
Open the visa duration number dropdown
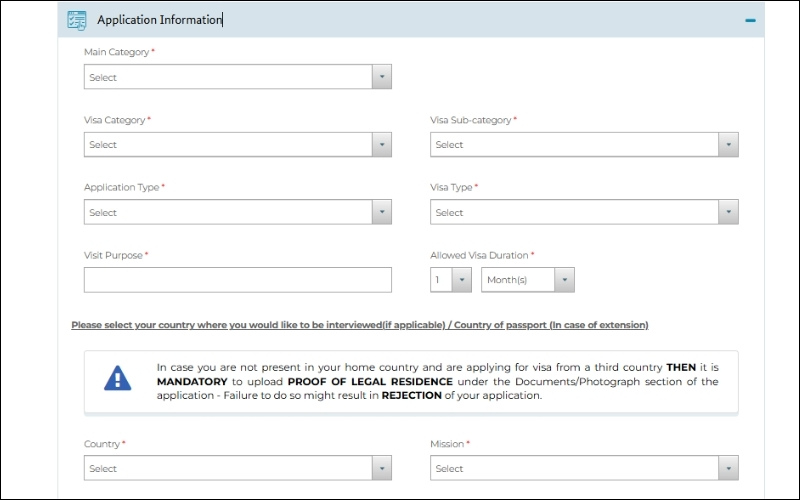pyautogui.click(x=450, y=280)
